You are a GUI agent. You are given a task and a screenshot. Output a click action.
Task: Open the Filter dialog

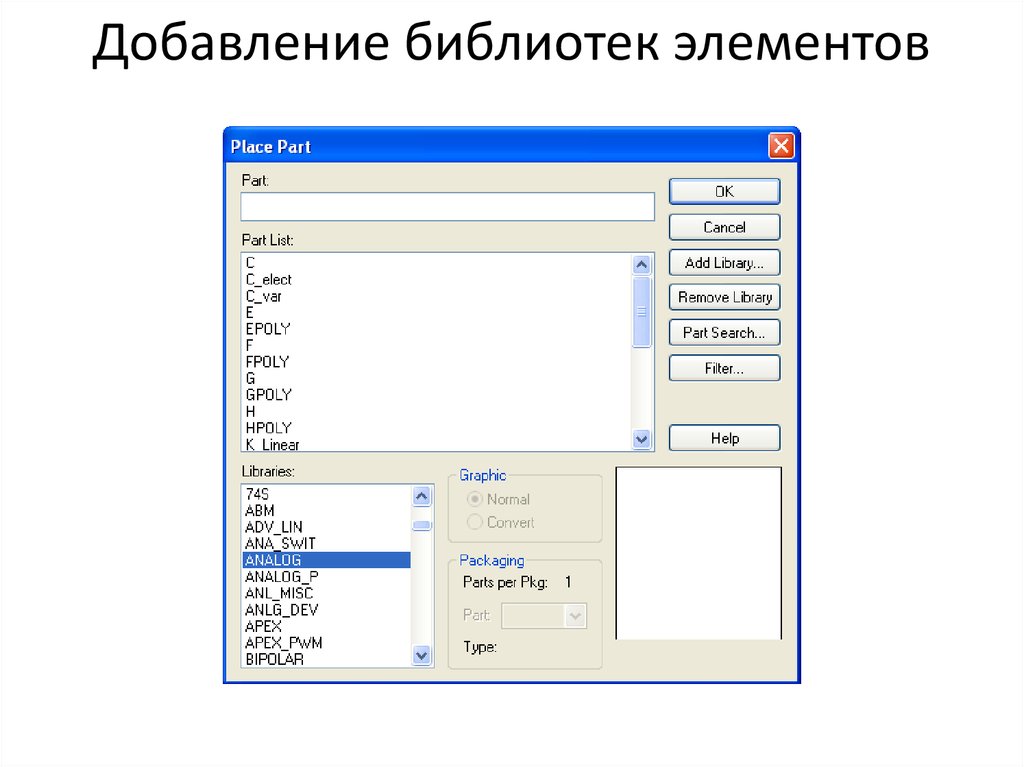pyautogui.click(x=724, y=368)
